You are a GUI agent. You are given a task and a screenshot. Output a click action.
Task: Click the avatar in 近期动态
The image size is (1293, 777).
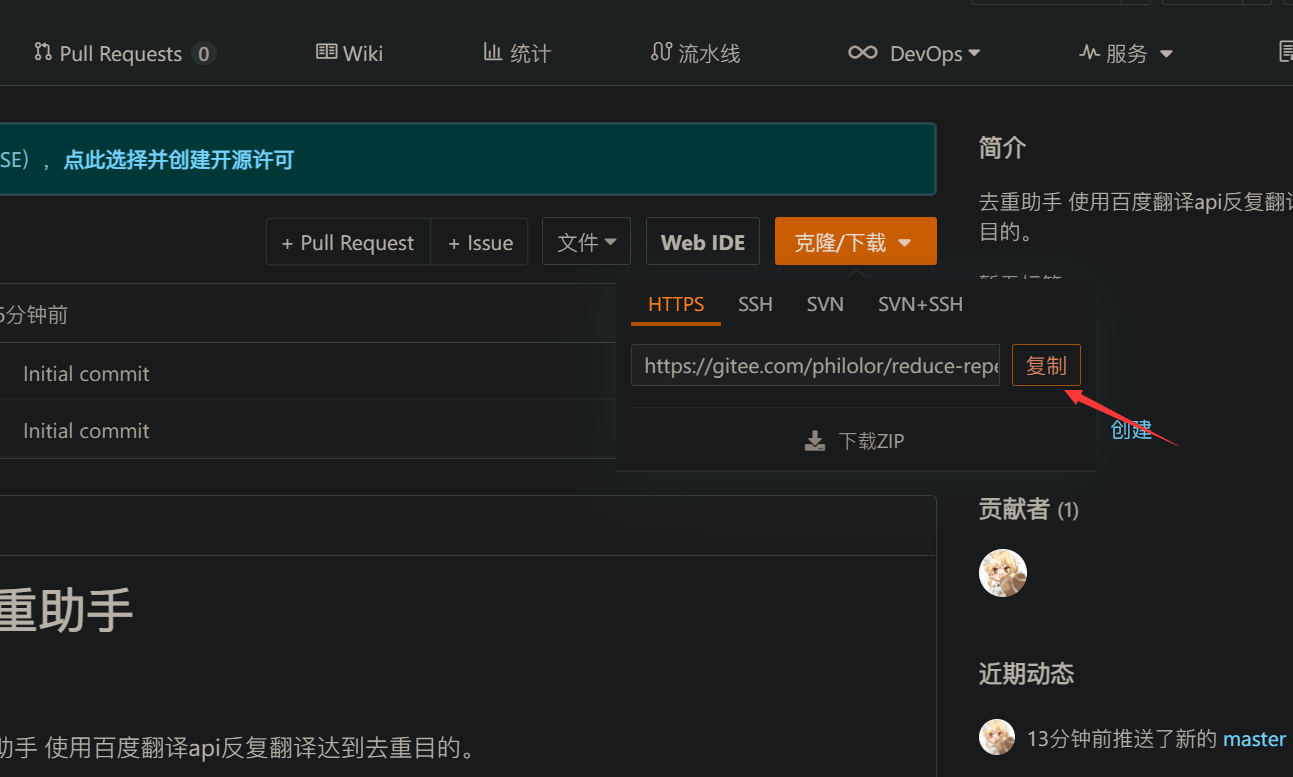996,737
